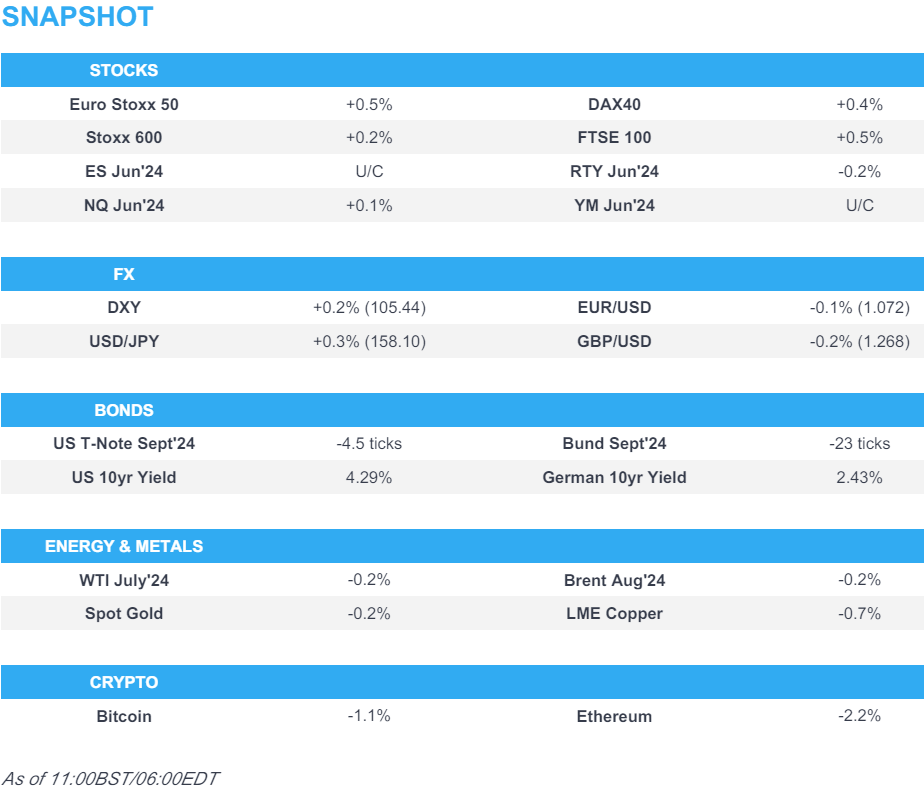Select the NQ Jun'24 label
This screenshot has height=799, width=924.
124,206
